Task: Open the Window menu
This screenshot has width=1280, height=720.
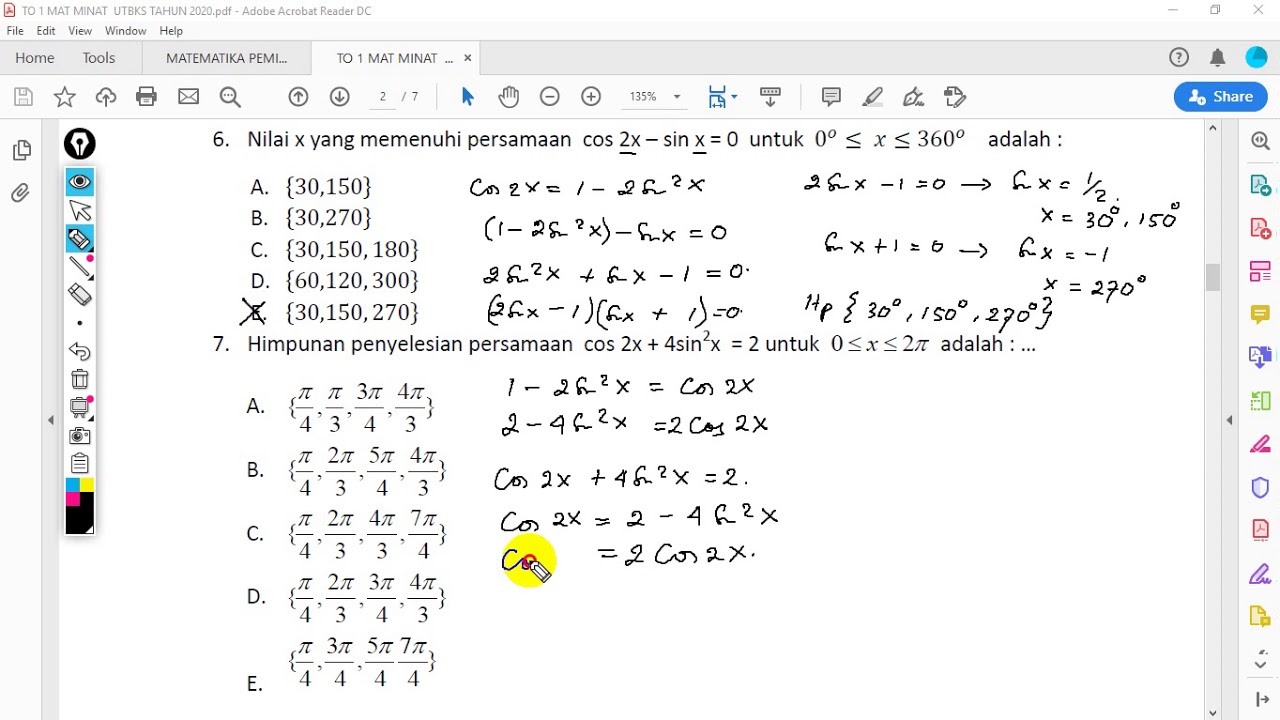Action: [126, 31]
